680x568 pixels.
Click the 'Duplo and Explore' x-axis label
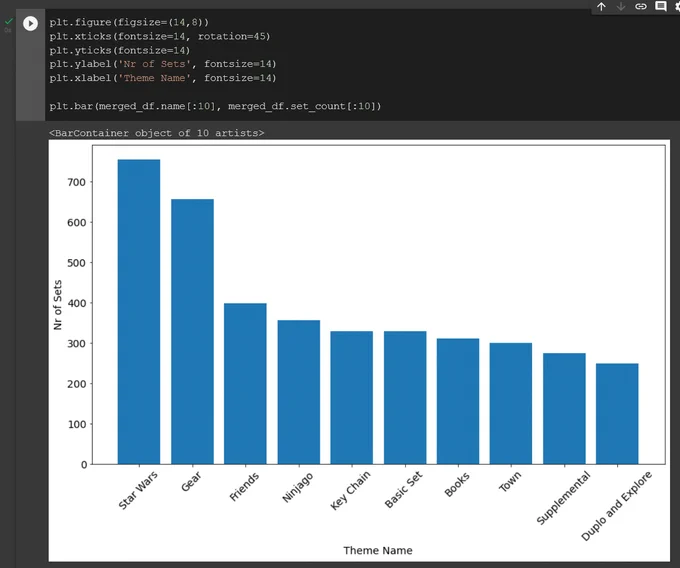616,506
